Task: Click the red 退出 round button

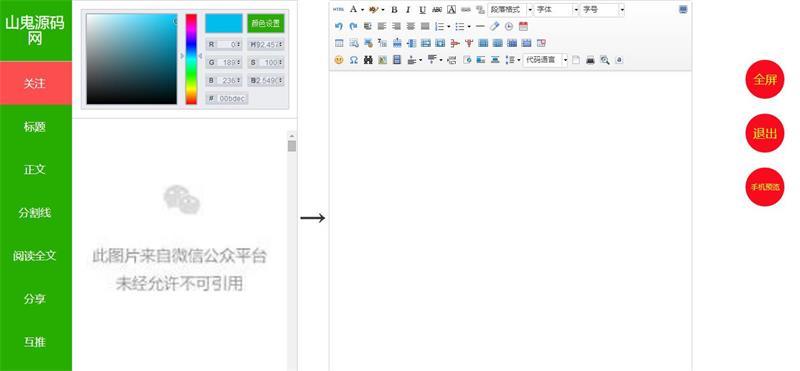Action: (x=764, y=133)
